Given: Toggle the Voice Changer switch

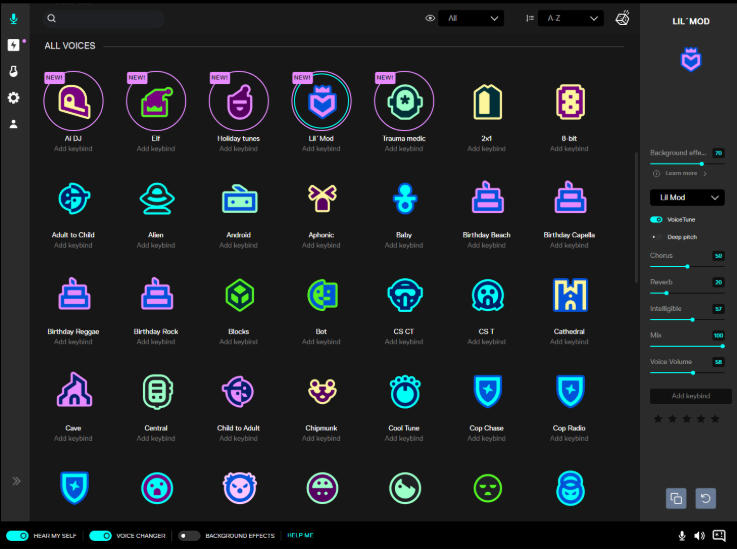Looking at the screenshot, I should coord(100,536).
